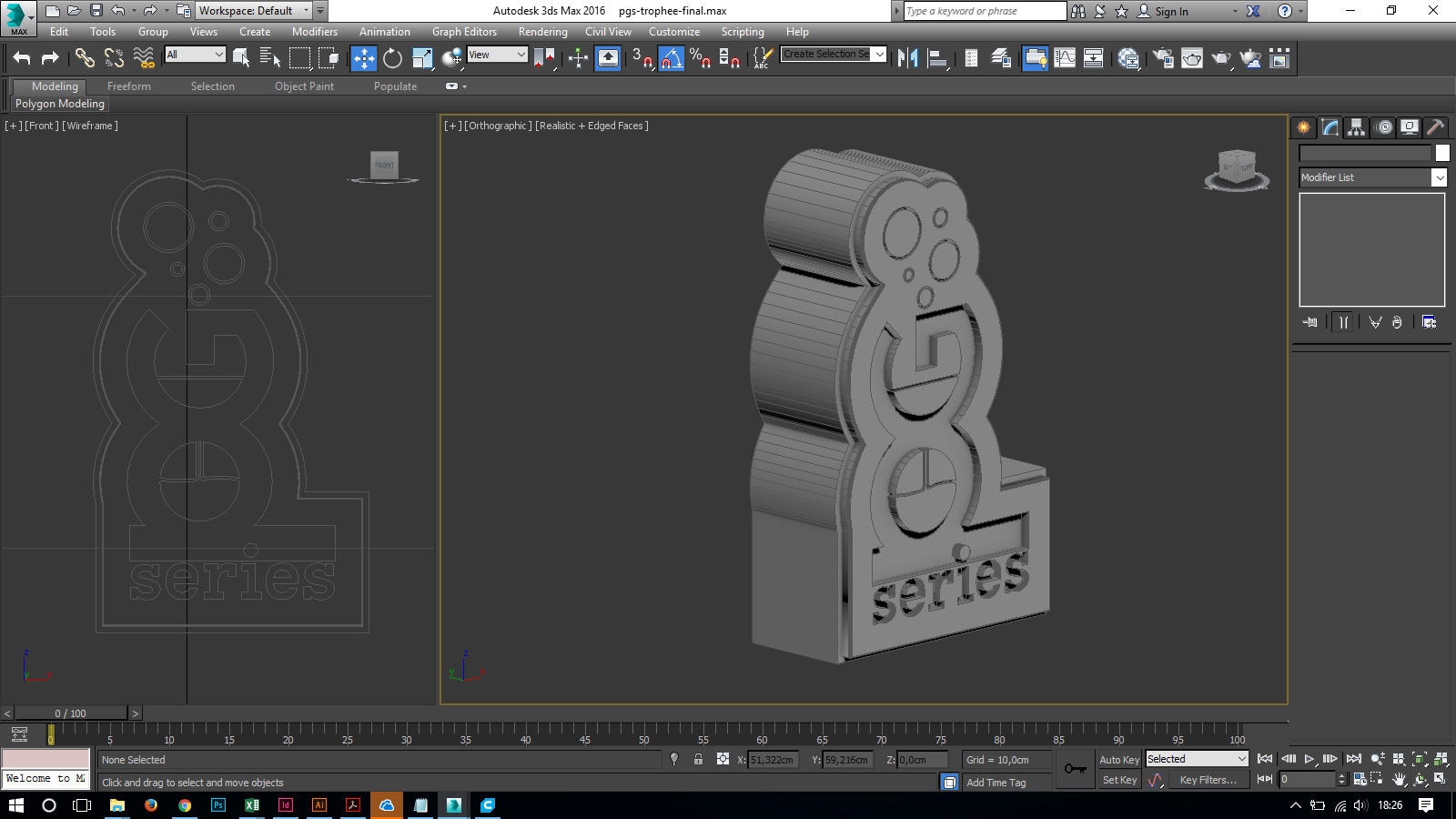The height and width of the screenshot is (819, 1456).
Task: Click Add Time Tag
Action: (996, 783)
